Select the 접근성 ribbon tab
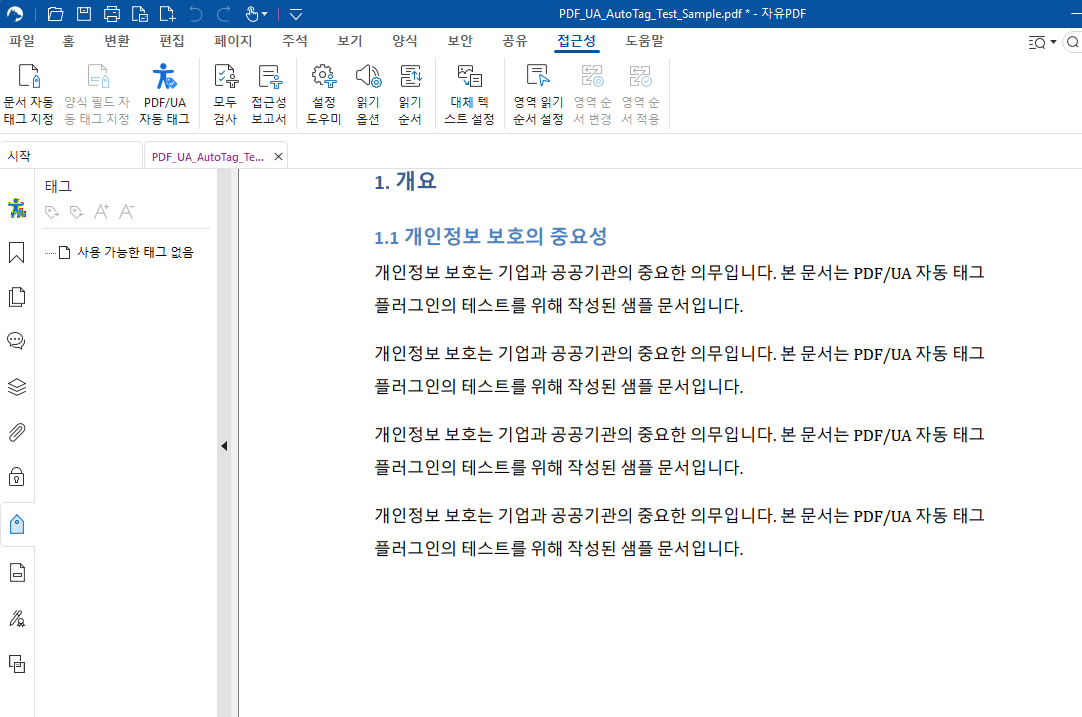Screen dimensions: 1082x717 [x=576, y=41]
